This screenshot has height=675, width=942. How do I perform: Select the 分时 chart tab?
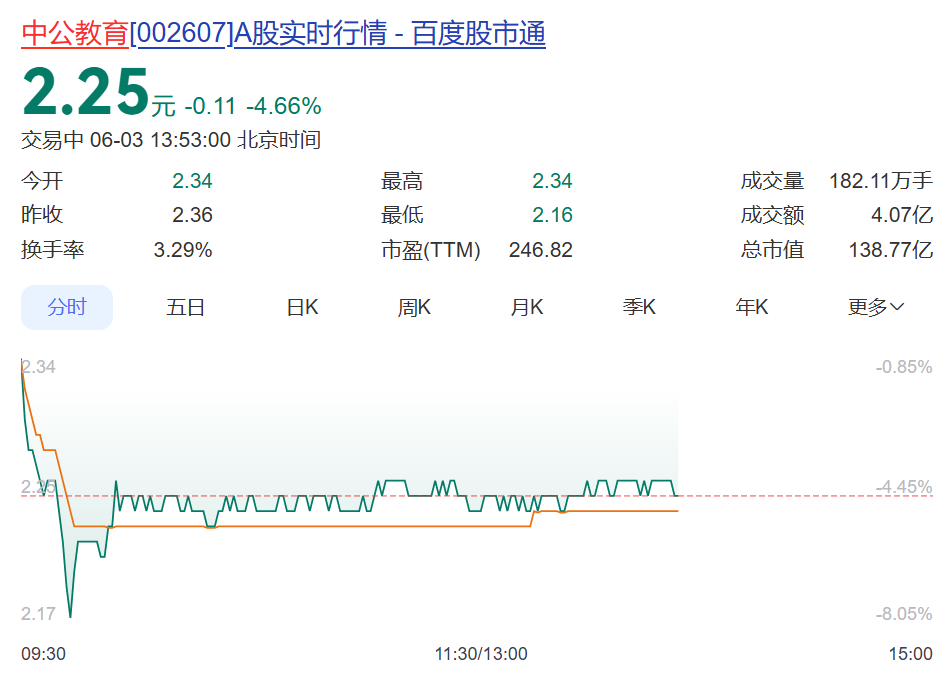[x=67, y=307]
